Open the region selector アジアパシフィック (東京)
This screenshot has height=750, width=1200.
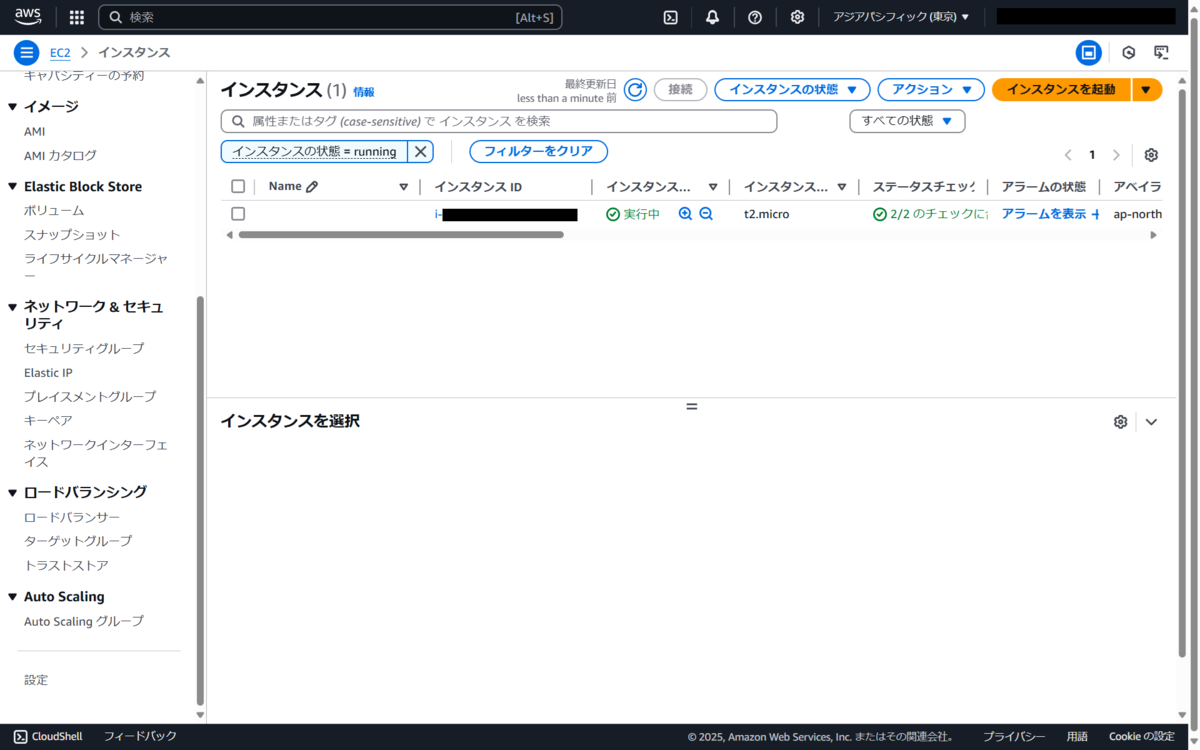(x=901, y=17)
